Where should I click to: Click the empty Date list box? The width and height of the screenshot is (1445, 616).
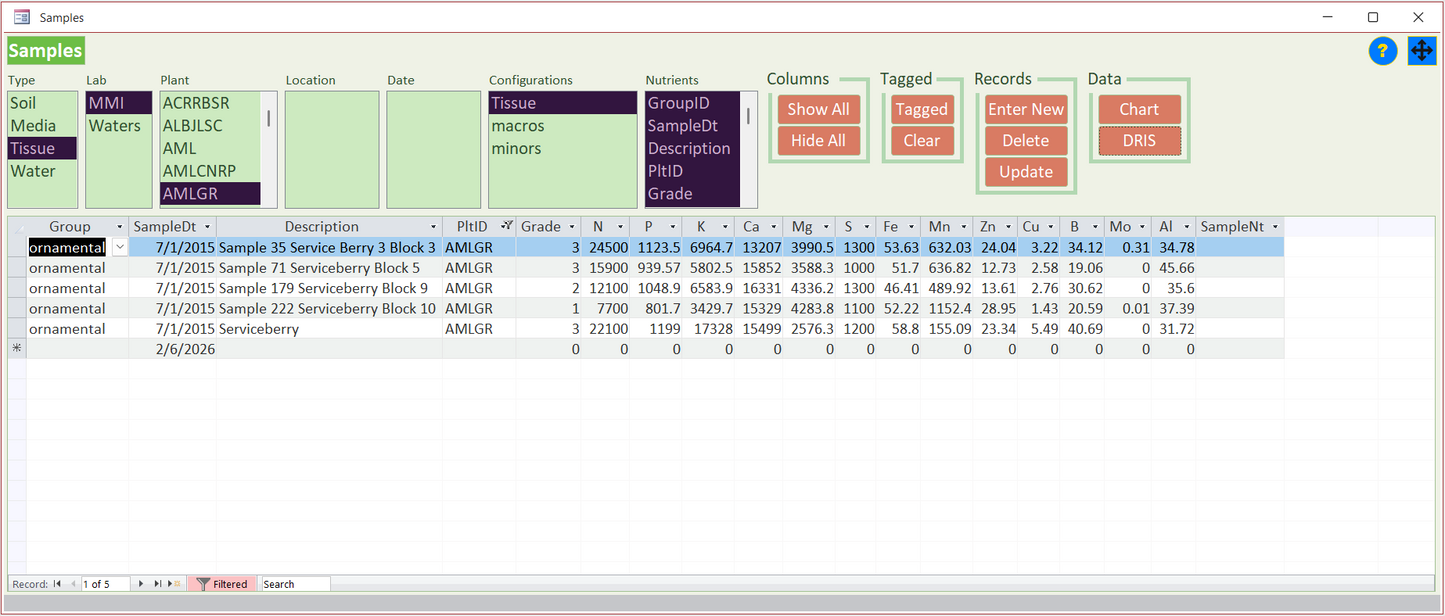pyautogui.click(x=433, y=149)
